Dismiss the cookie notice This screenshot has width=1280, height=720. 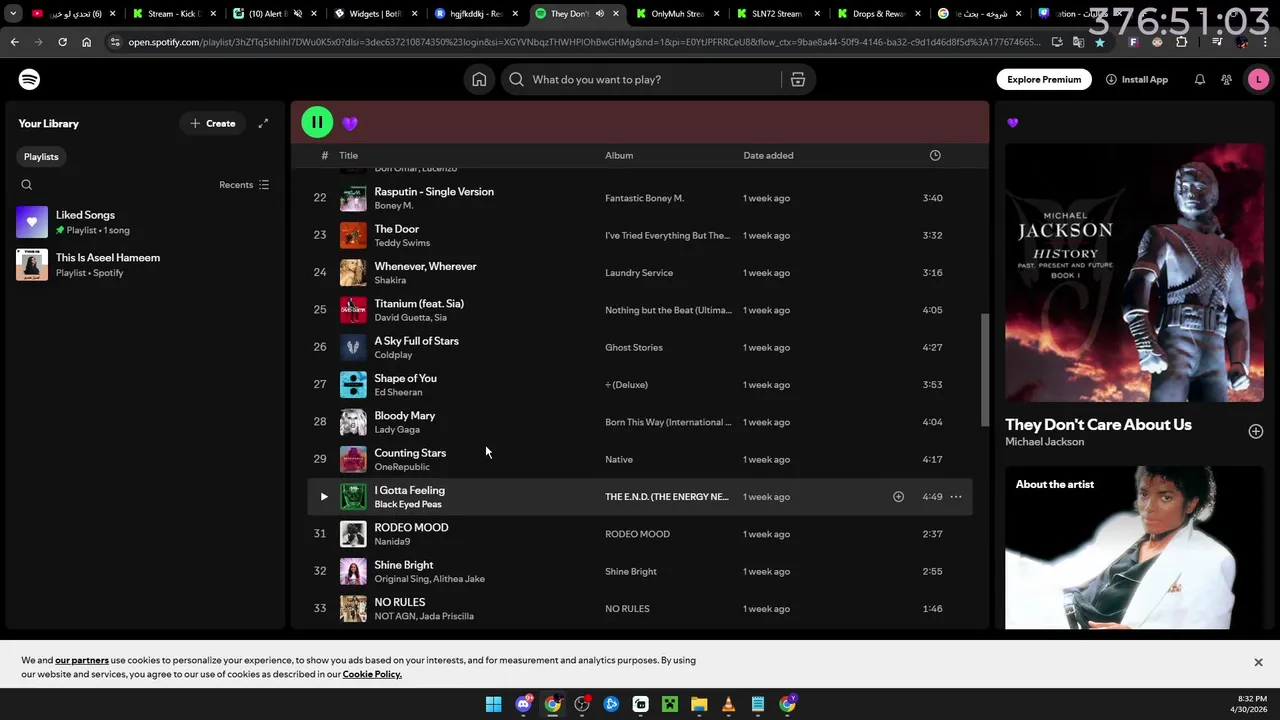[x=1258, y=662]
